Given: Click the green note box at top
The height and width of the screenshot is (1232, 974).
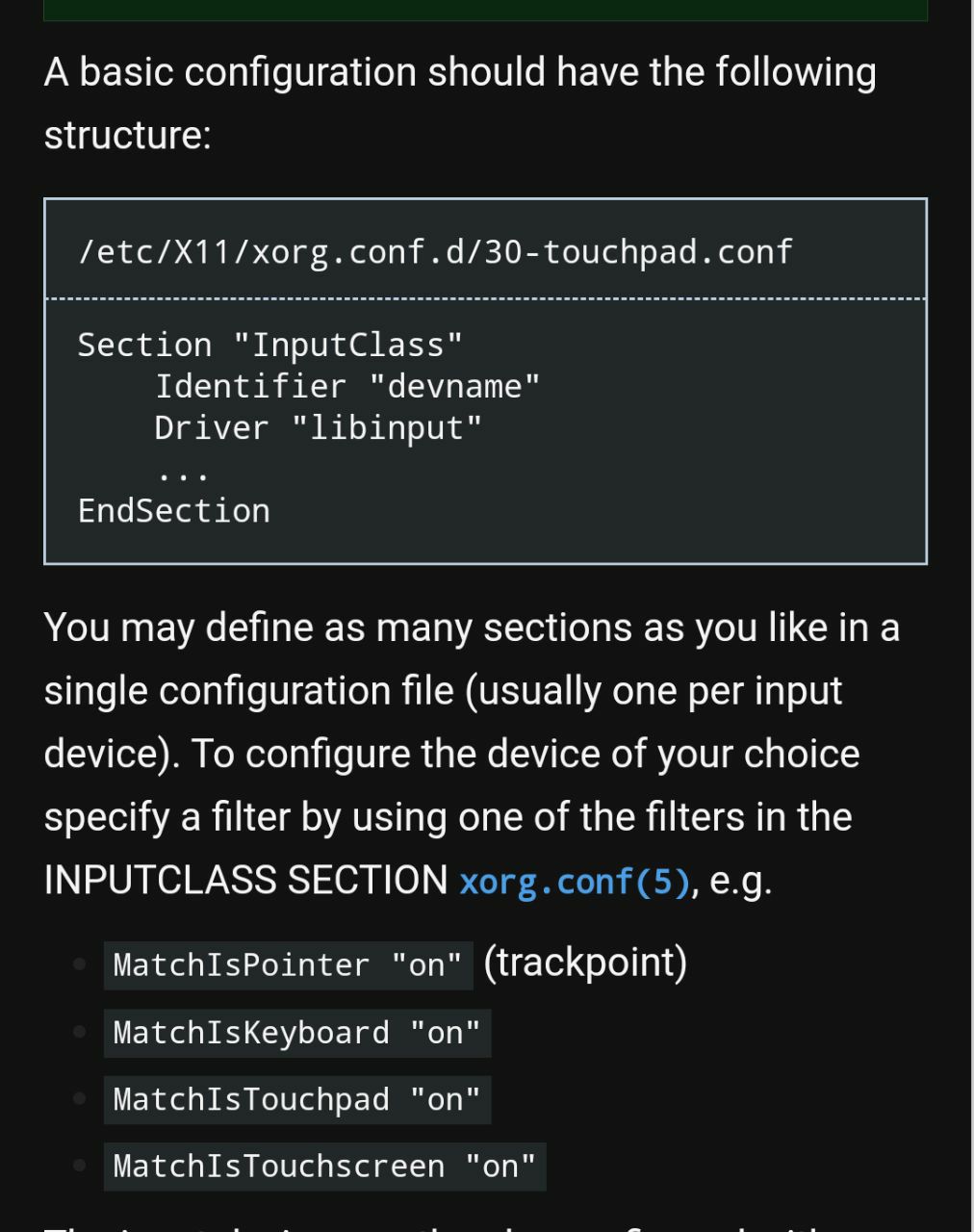Looking at the screenshot, I should pyautogui.click(x=485, y=10).
